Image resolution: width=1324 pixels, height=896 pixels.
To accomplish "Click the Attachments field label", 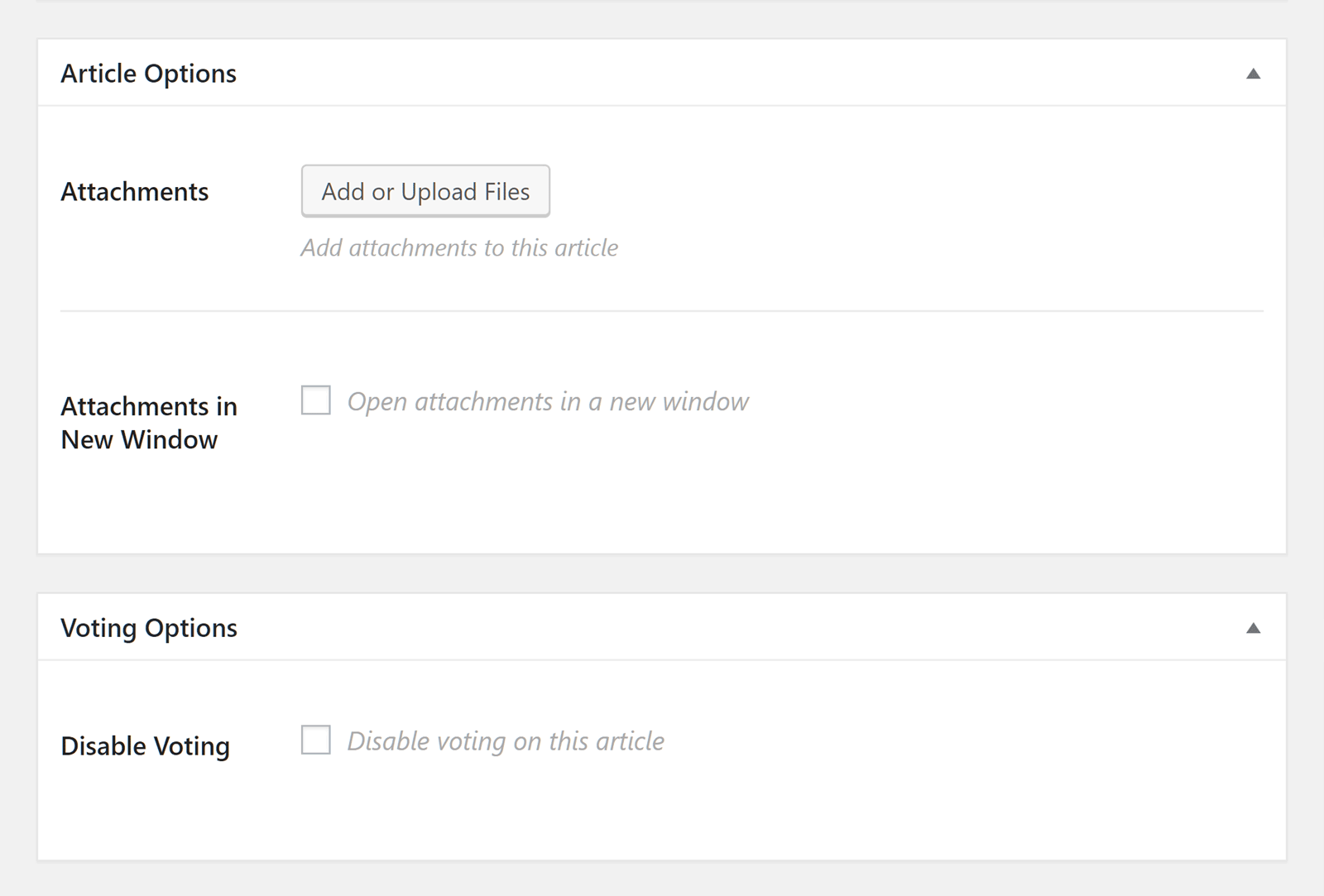I will point(135,192).
